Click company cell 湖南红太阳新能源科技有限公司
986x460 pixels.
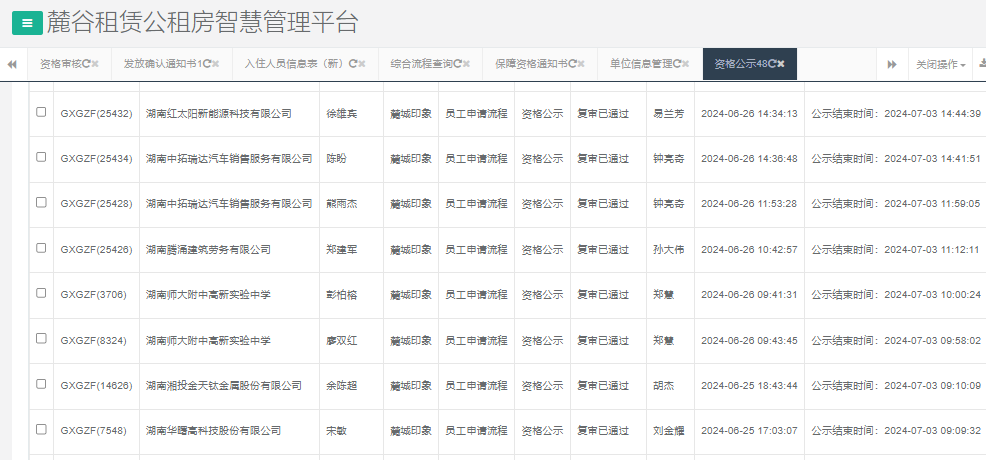click(219, 114)
